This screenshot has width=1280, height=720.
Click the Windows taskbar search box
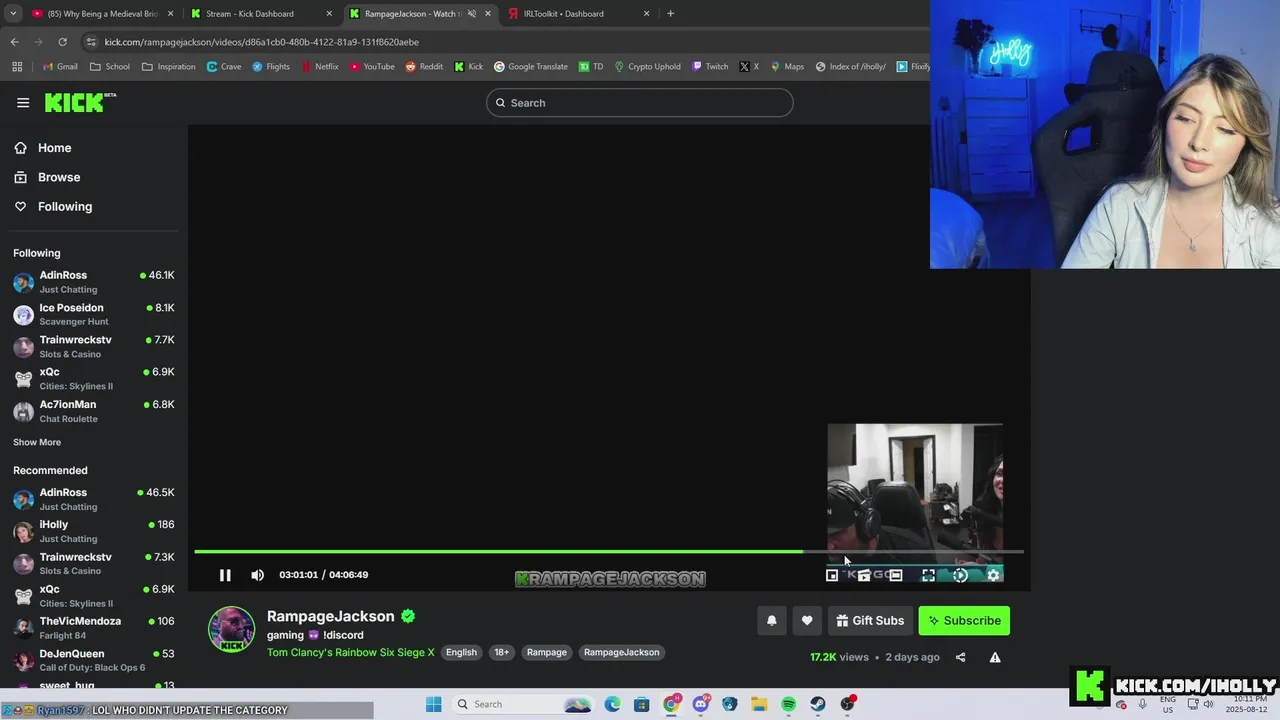522,704
